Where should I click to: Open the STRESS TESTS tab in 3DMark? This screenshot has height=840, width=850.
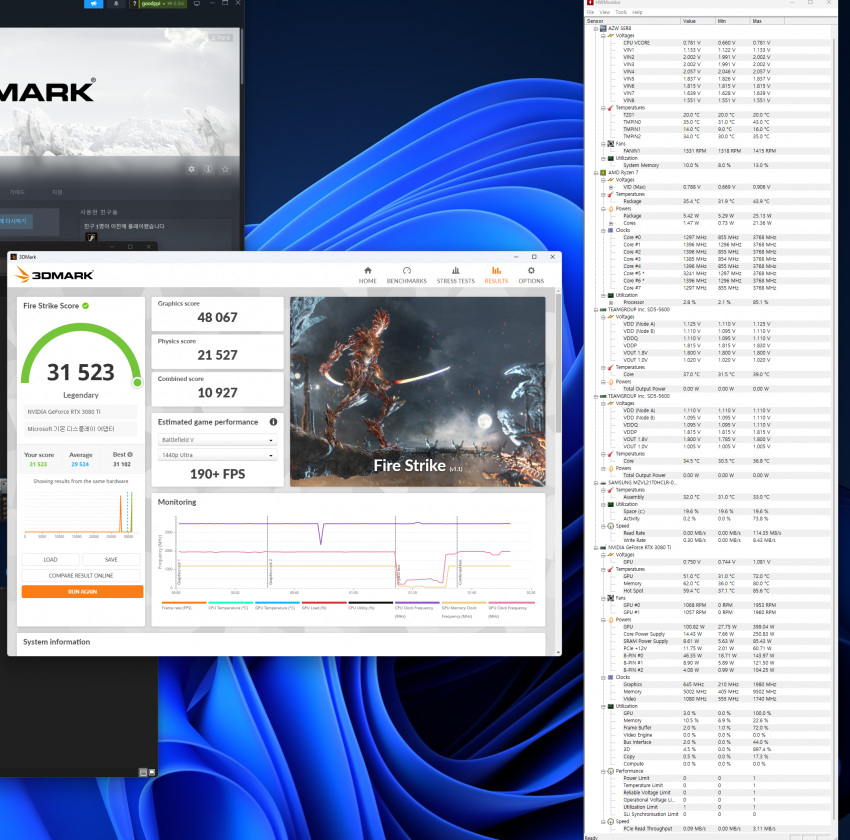(x=455, y=275)
